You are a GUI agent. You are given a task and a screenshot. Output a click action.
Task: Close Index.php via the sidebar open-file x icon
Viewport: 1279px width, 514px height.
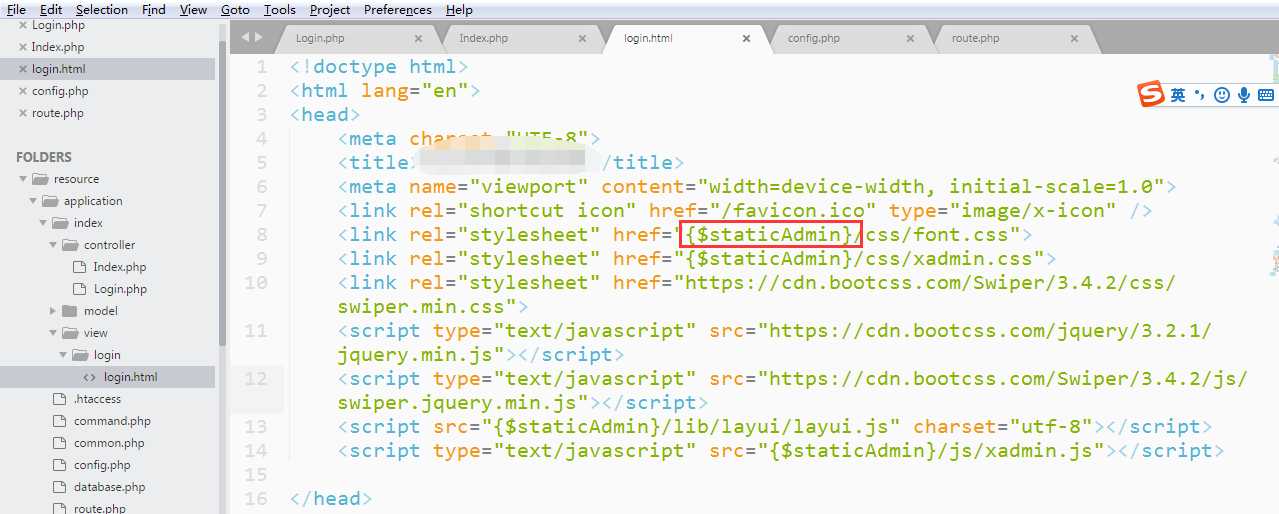pos(22,47)
